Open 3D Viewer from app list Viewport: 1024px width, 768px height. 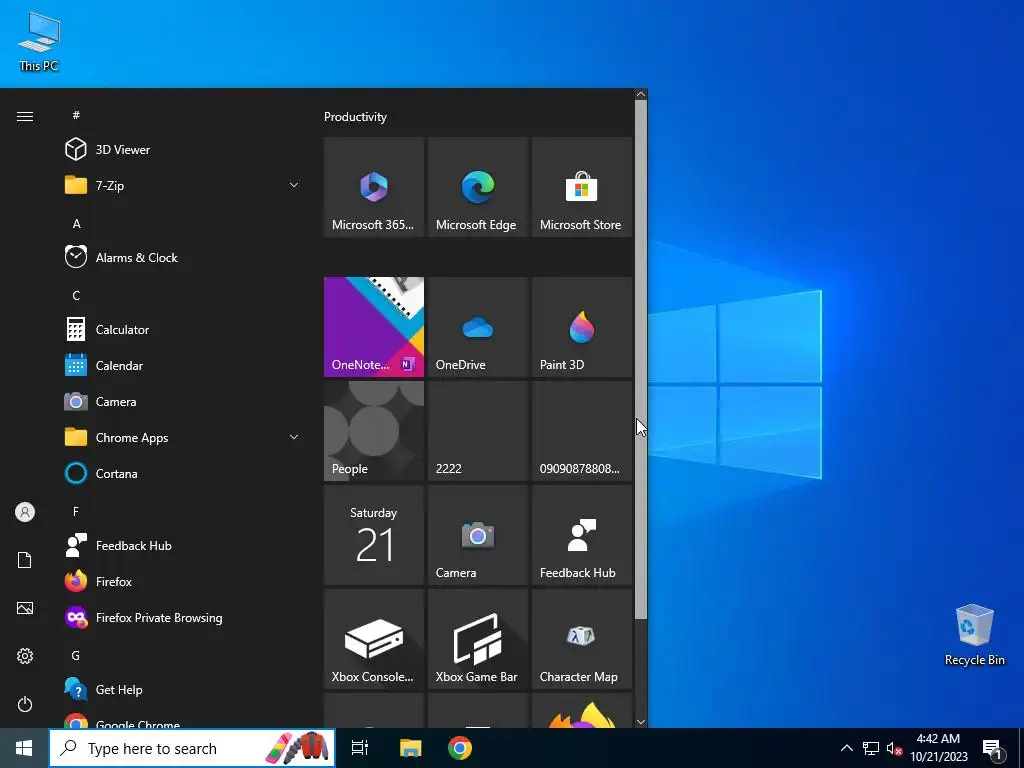(x=183, y=150)
